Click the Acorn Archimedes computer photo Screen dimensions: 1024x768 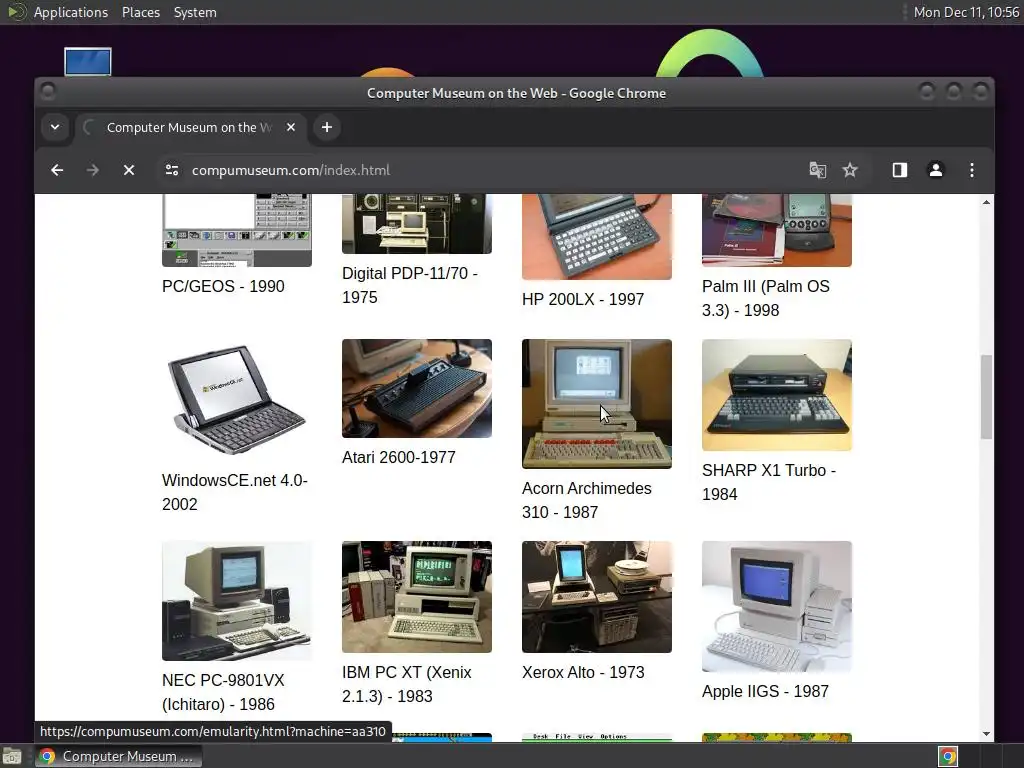pyautogui.click(x=596, y=404)
